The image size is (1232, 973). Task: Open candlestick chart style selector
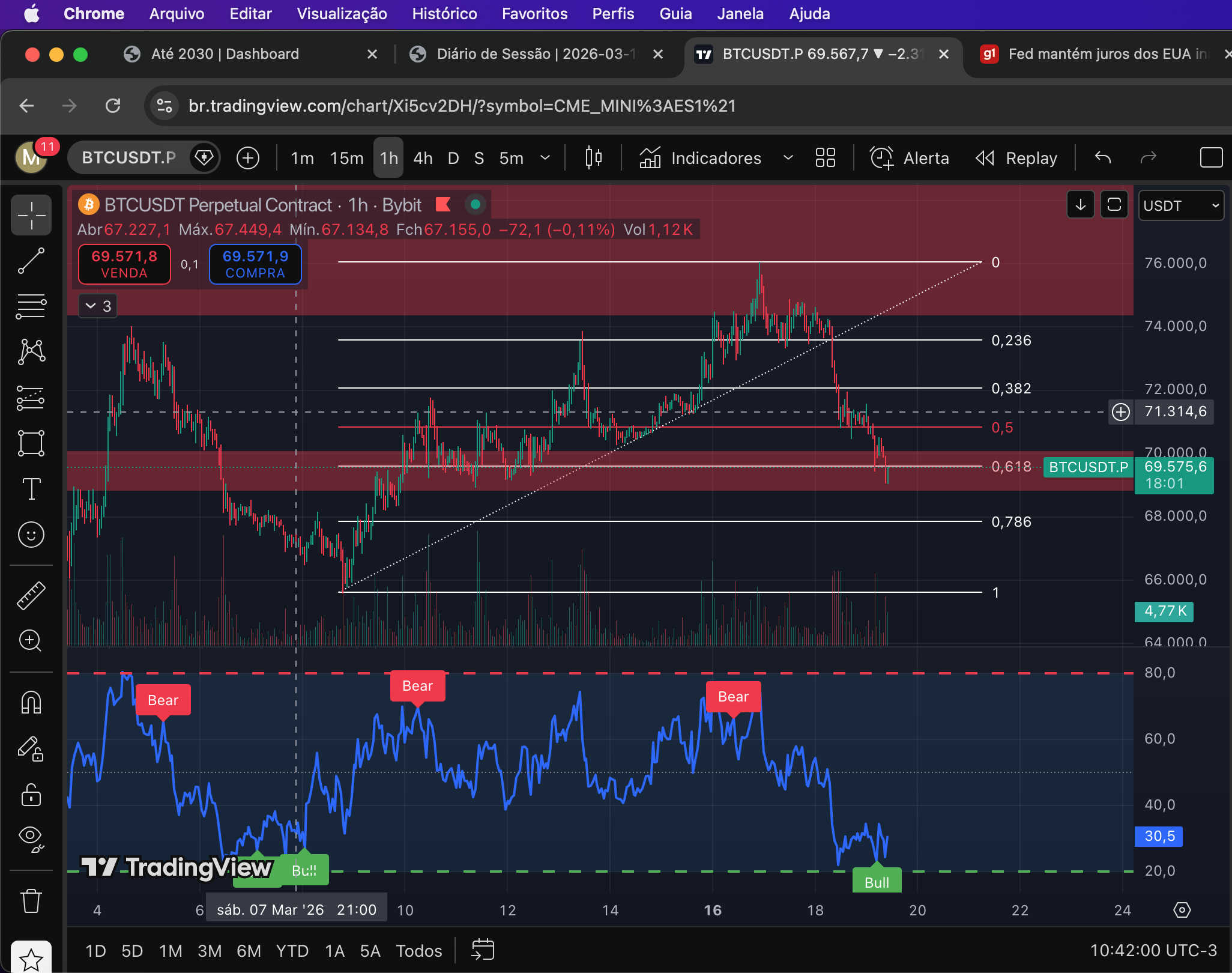point(593,158)
